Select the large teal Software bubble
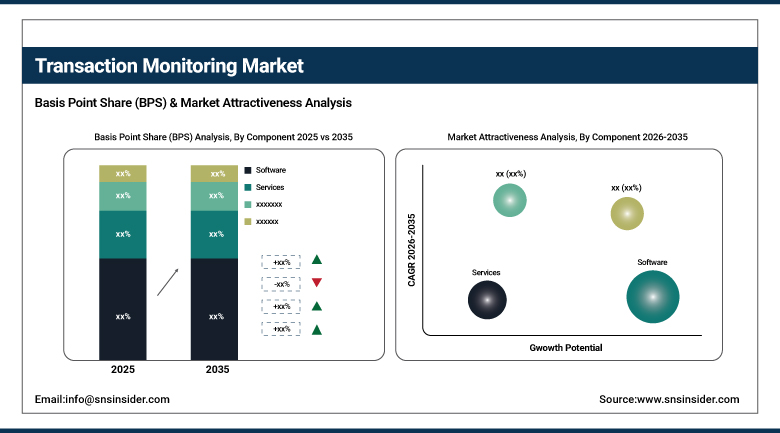 click(653, 297)
